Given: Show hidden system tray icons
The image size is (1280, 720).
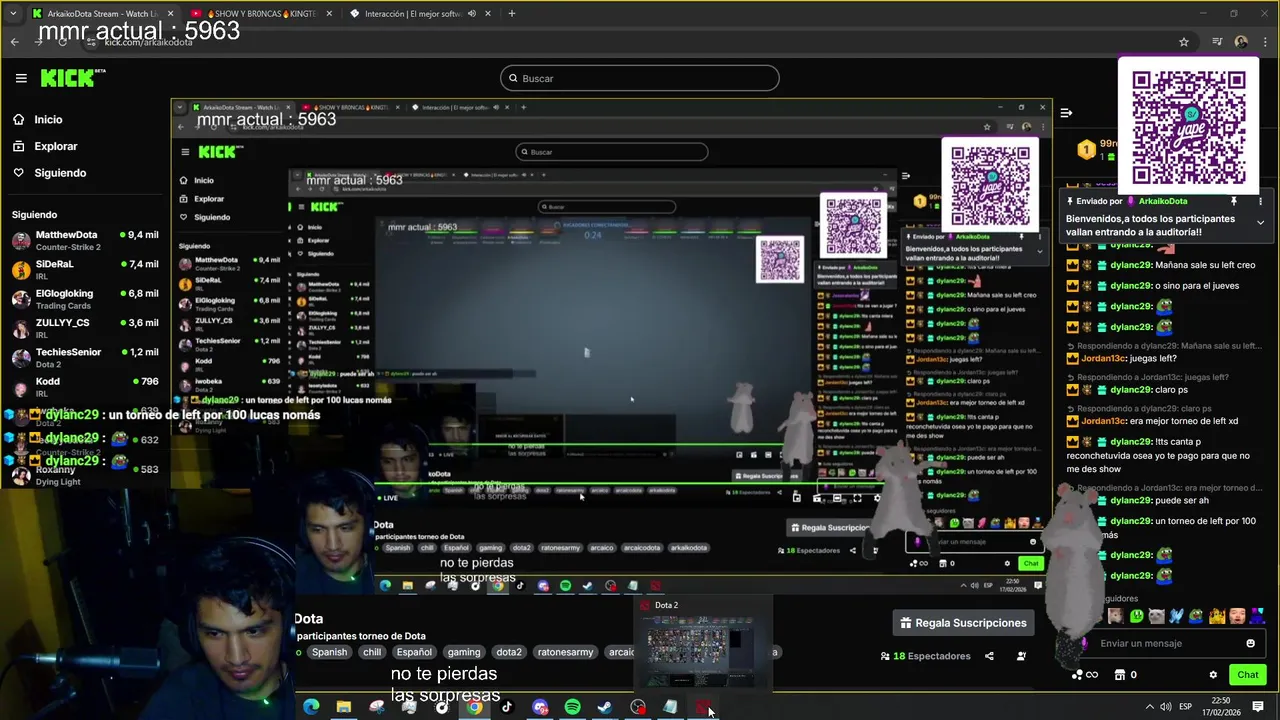Looking at the screenshot, I should pyautogui.click(x=1150, y=707).
